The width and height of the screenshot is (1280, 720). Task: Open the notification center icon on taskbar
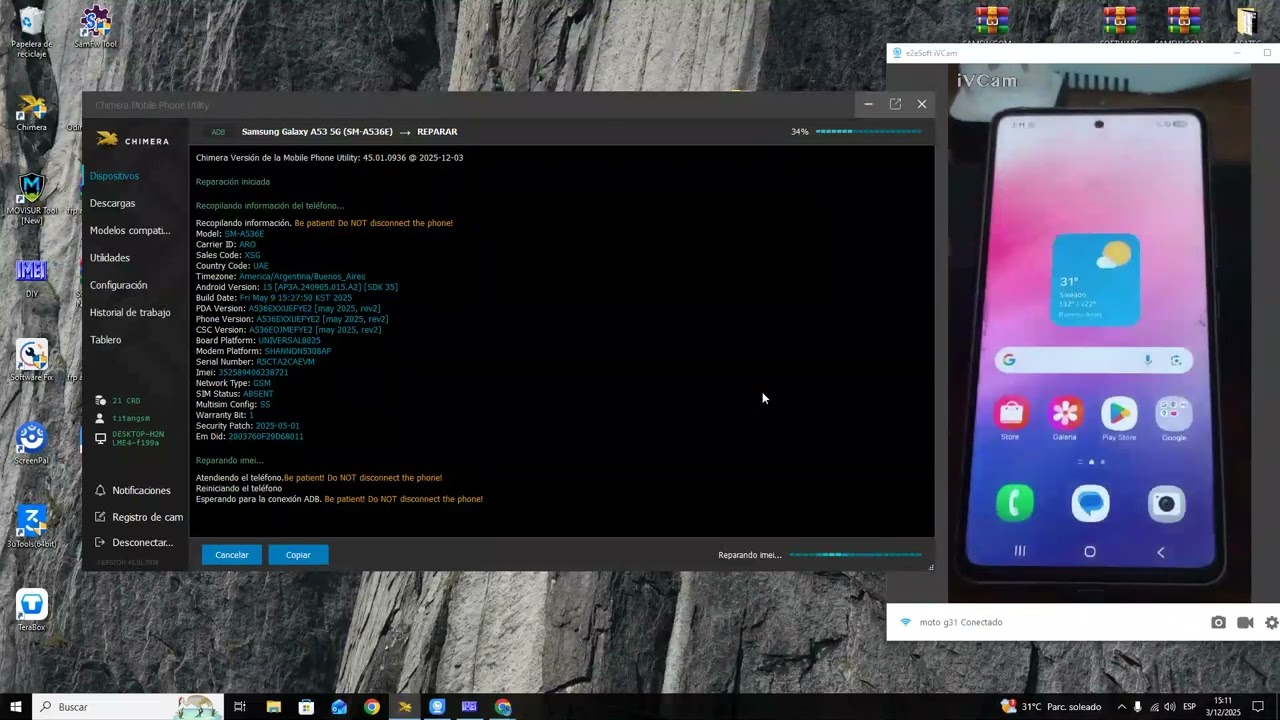click(x=1258, y=707)
